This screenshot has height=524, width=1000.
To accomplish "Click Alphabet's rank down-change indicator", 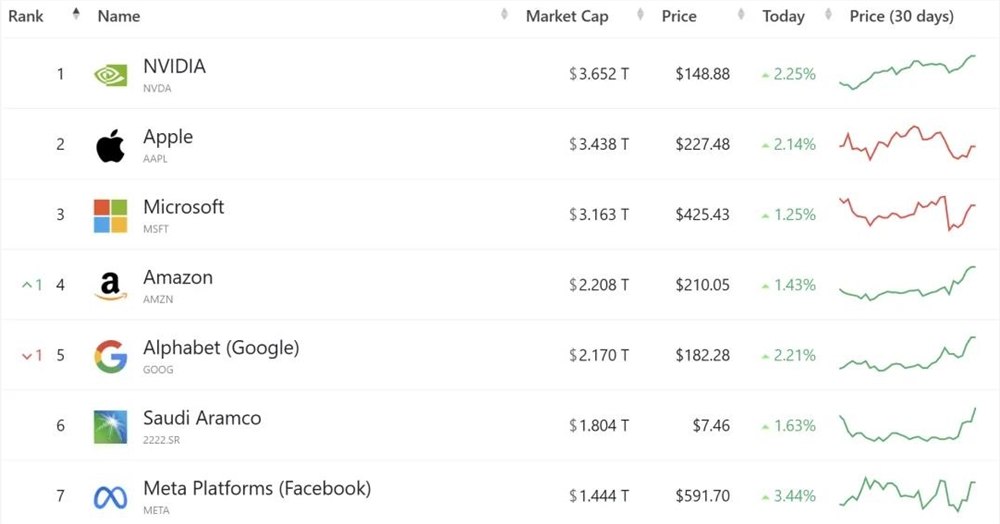I will 32,355.
